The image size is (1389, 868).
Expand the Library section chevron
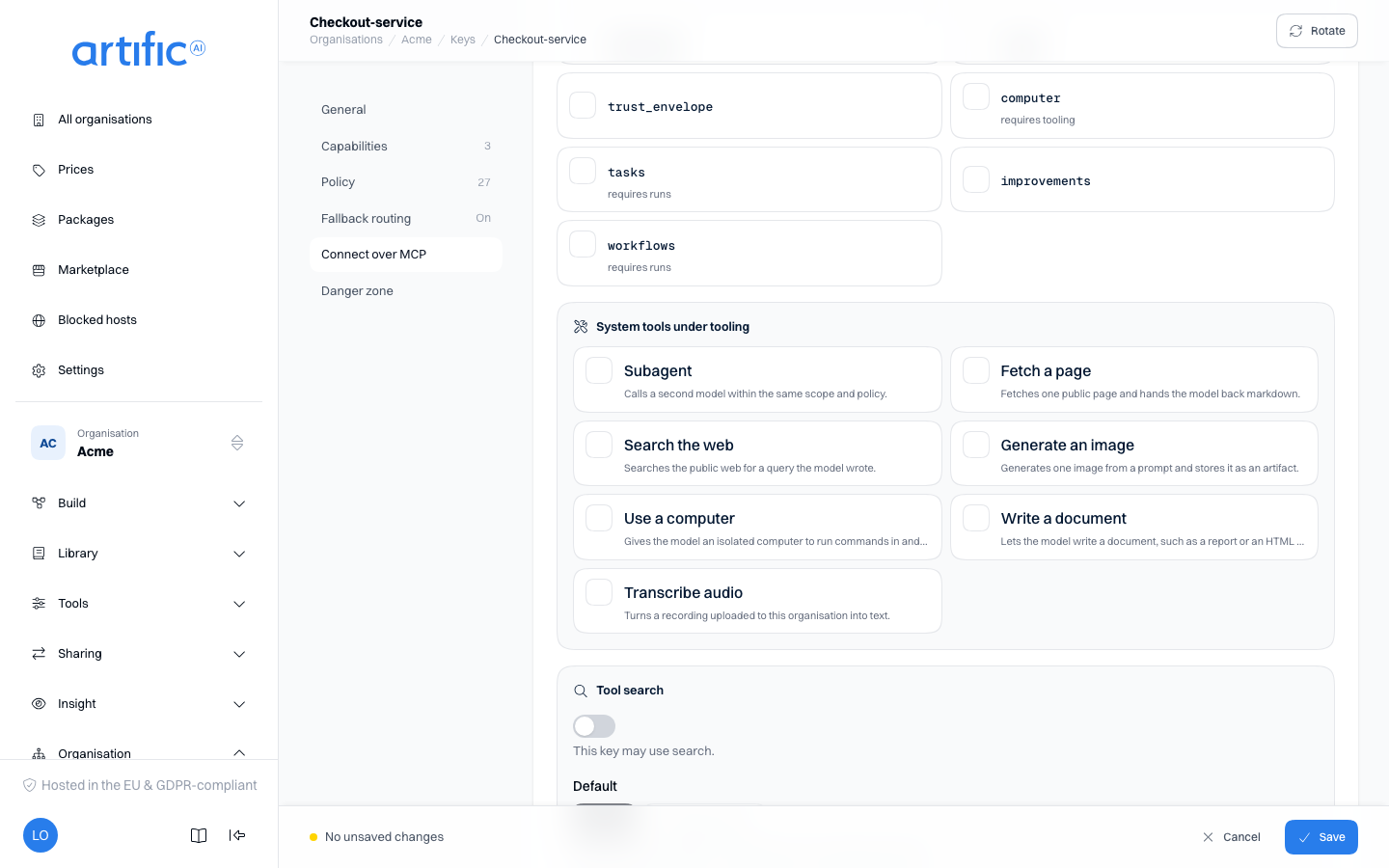(x=239, y=554)
